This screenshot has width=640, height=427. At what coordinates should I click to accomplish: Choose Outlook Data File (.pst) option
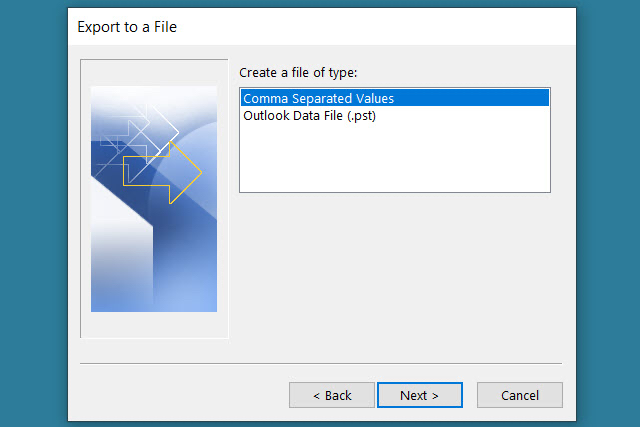[309, 115]
